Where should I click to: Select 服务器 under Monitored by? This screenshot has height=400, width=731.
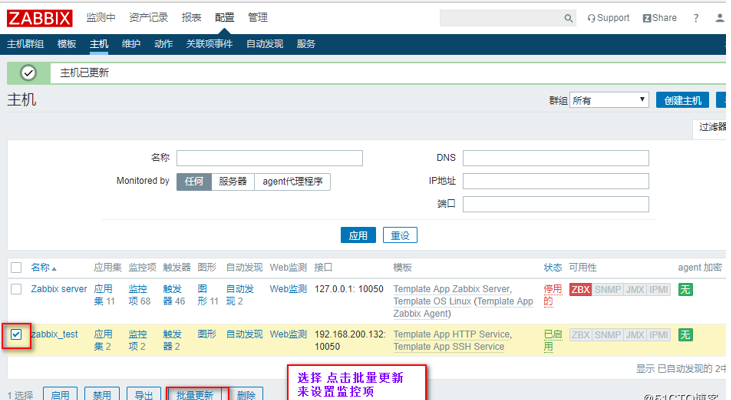click(x=233, y=181)
